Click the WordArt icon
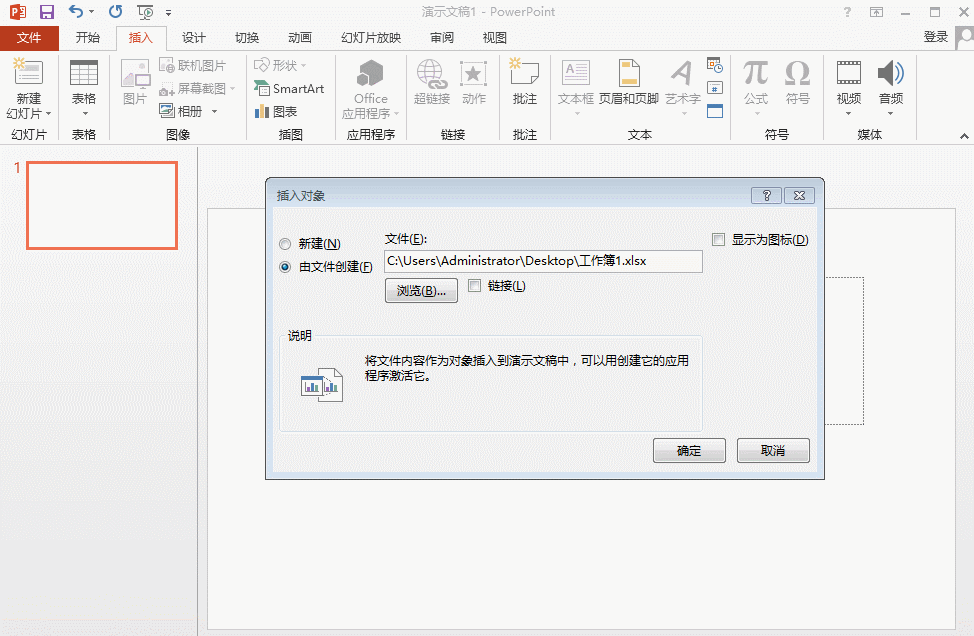Screen dimensions: 974x636 (x=682, y=73)
